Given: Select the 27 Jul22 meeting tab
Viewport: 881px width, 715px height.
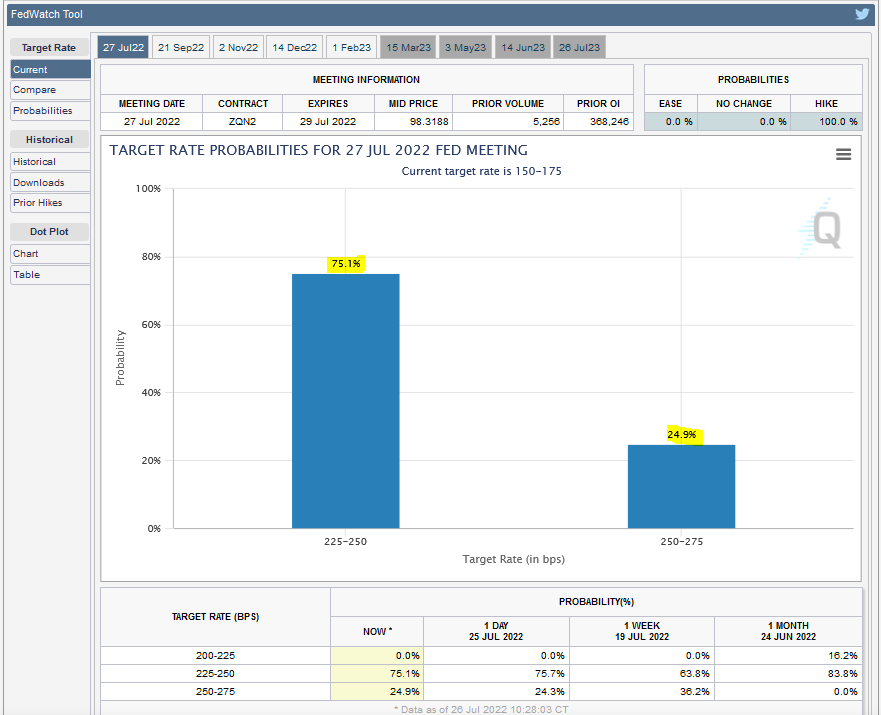Looking at the screenshot, I should click(123, 47).
